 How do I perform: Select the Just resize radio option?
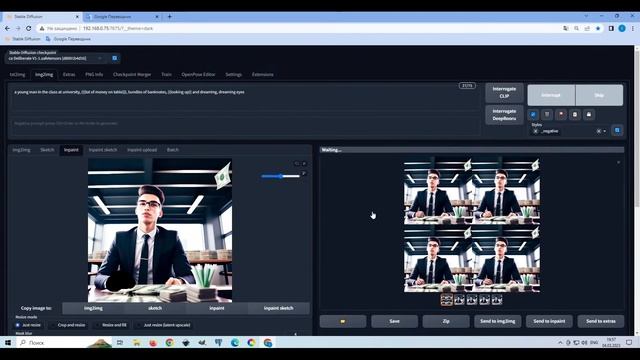coord(28,325)
